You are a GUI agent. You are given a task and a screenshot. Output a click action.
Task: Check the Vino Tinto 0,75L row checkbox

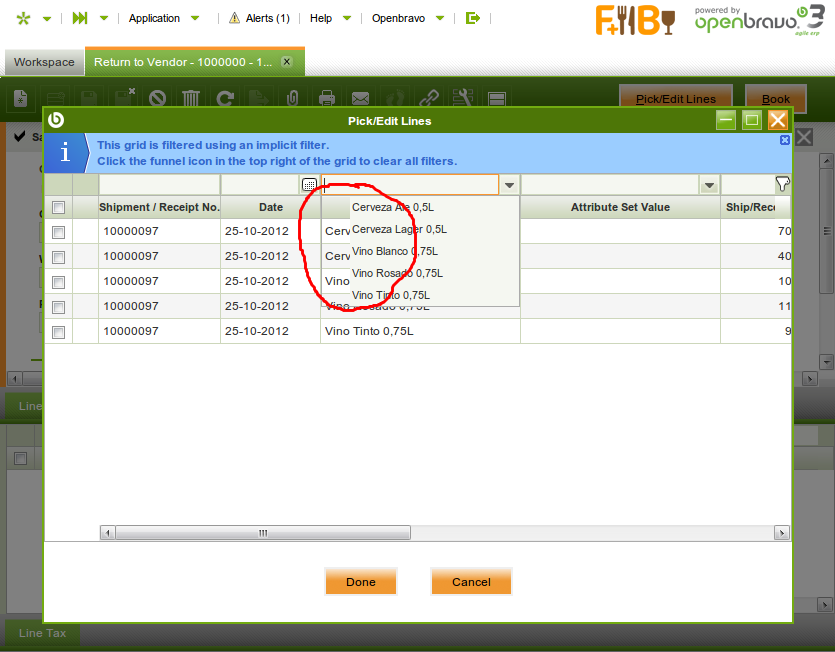click(x=59, y=332)
